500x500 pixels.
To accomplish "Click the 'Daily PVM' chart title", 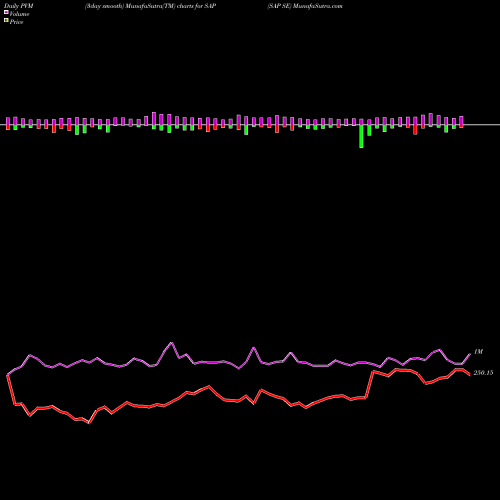I will point(19,6).
